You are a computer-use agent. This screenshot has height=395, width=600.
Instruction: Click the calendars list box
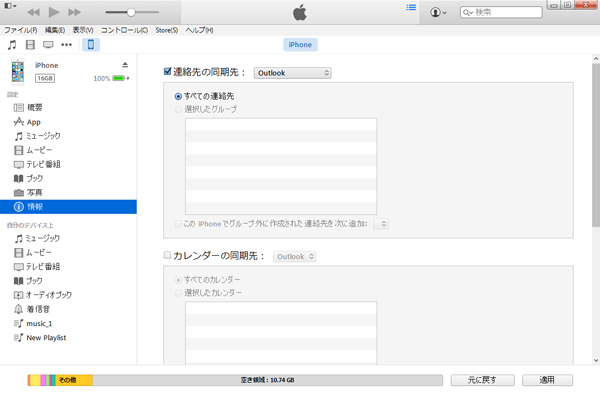tap(281, 333)
